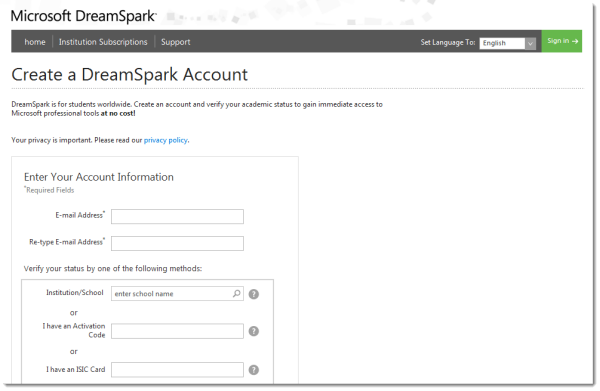Focus the Re-type E-mail Address field
The height and width of the screenshot is (391, 600).
pyautogui.click(x=177, y=243)
